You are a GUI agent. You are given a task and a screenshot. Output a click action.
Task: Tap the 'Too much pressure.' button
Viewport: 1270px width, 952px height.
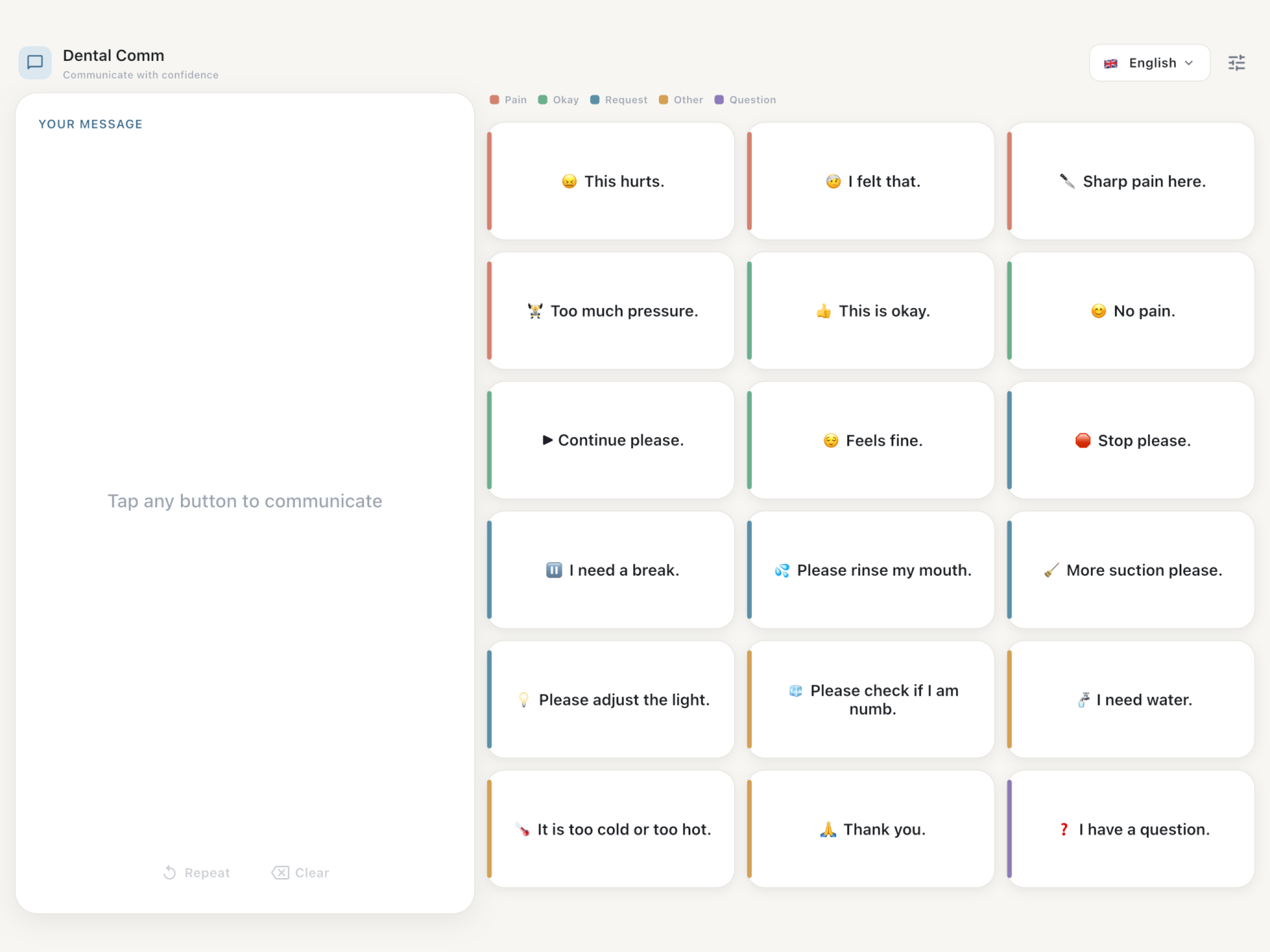coord(611,311)
